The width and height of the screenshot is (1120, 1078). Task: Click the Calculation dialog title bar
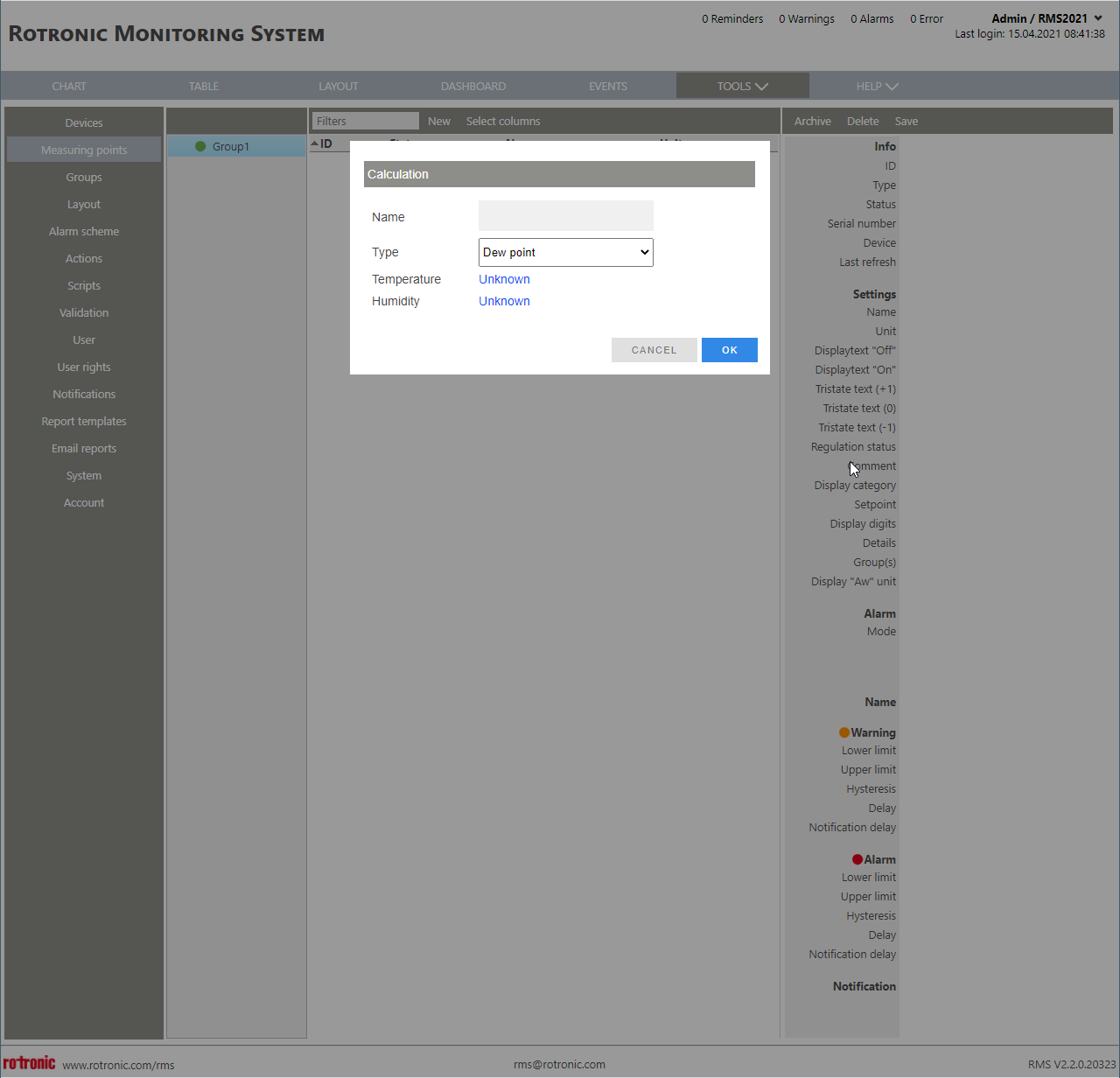point(559,174)
